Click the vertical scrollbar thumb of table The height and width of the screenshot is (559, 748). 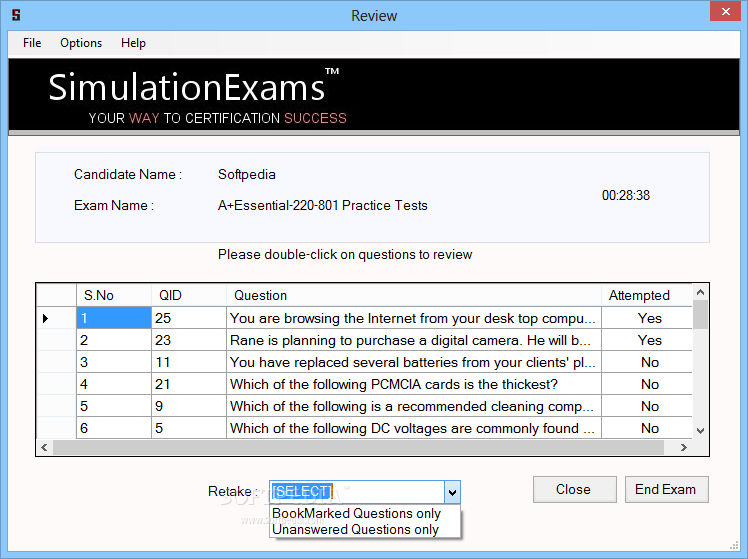click(700, 314)
